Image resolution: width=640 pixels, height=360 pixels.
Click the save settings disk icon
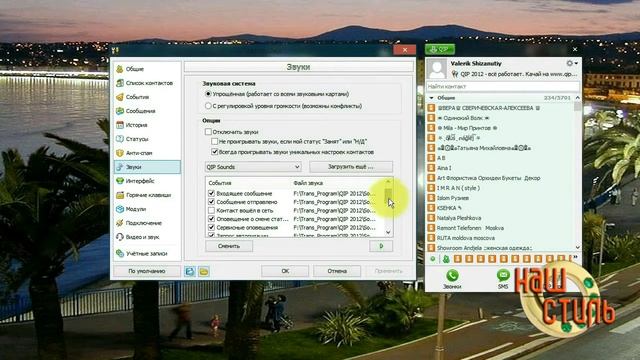tap(190, 271)
